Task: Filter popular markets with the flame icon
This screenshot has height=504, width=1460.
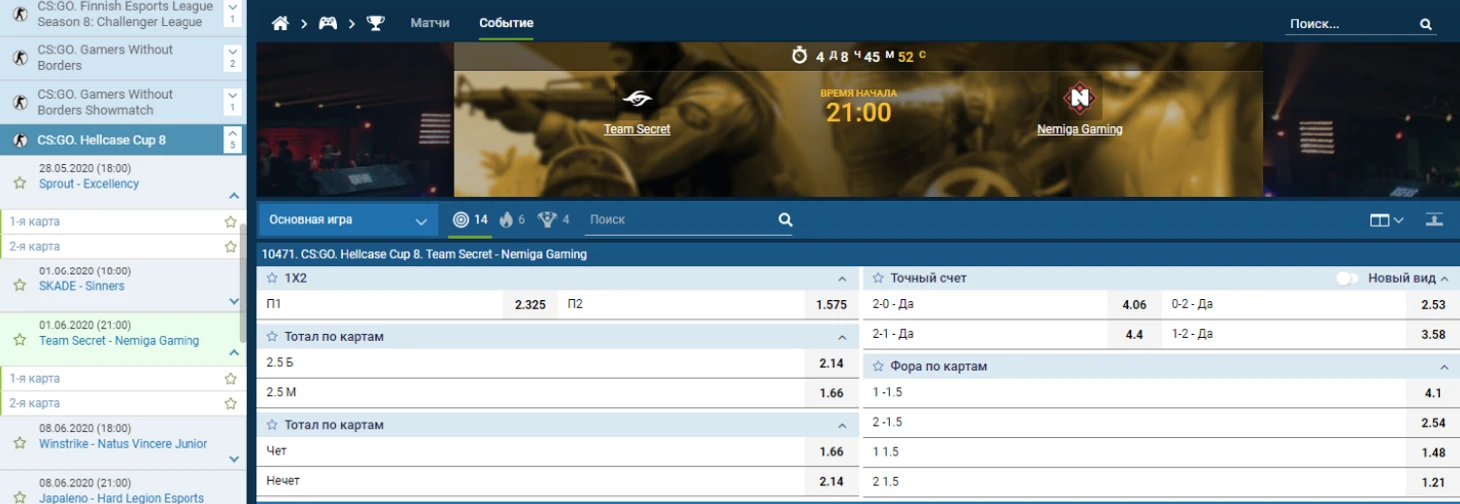Action: click(x=512, y=219)
